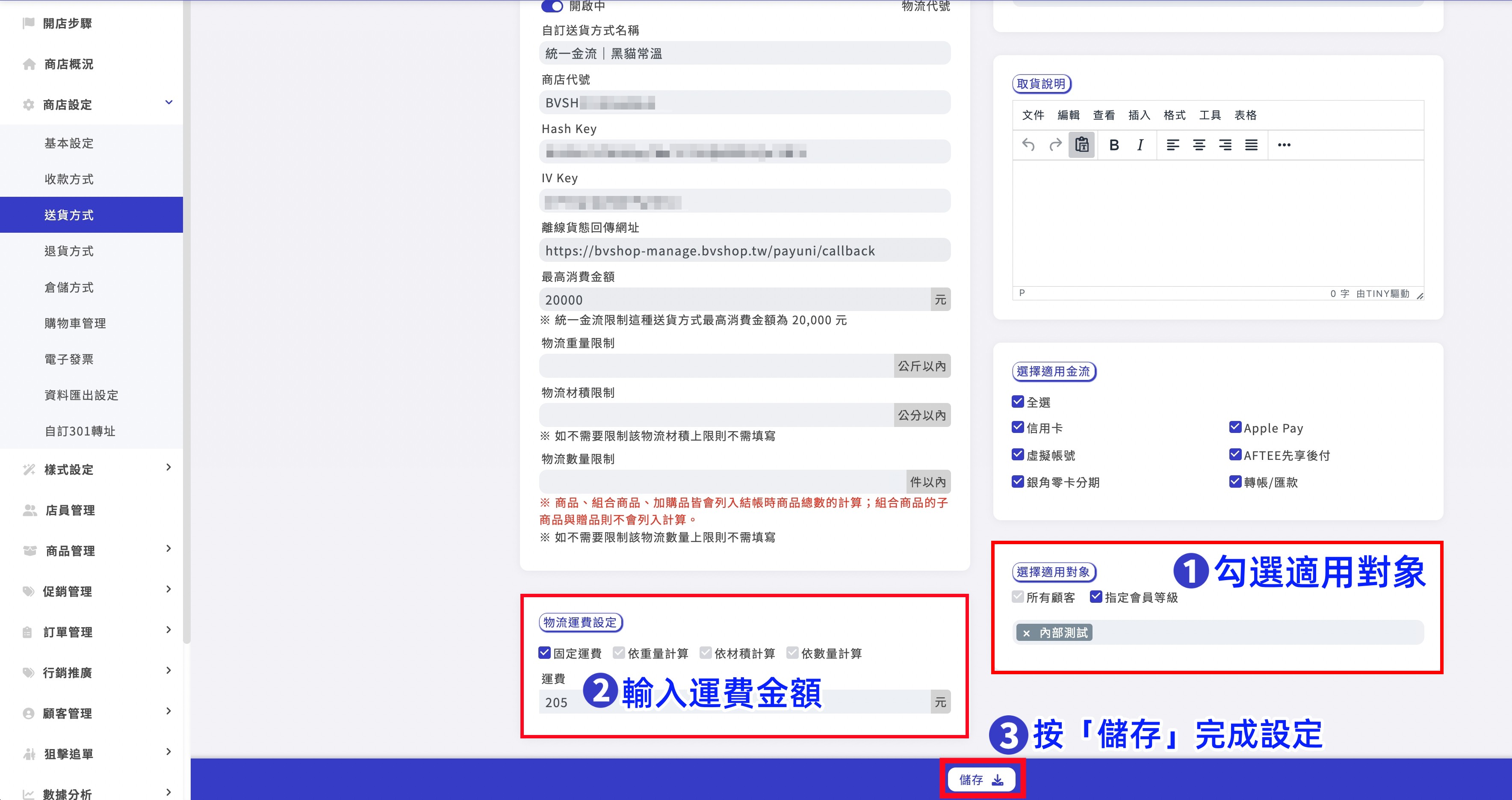Save settings with the 儲存 button
The image size is (1512, 800).
coord(981,779)
